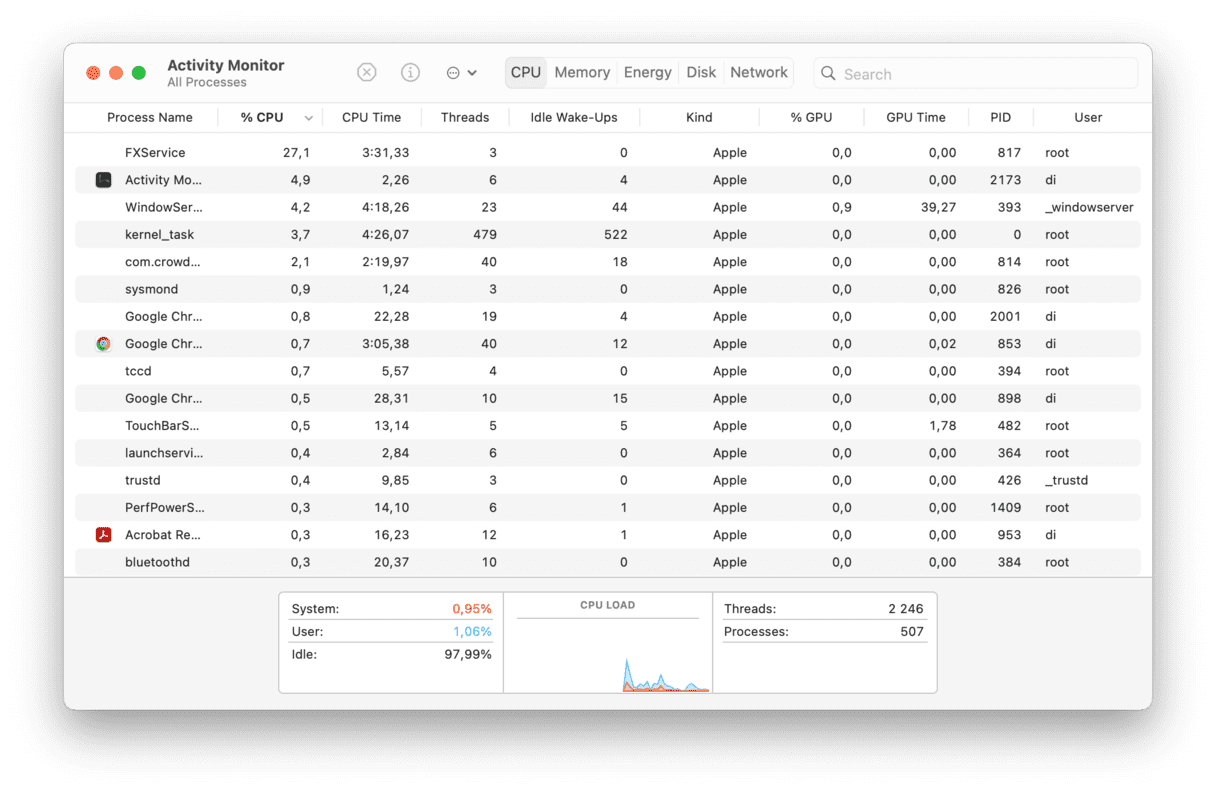Select the FXService process row
The height and width of the screenshot is (794, 1216).
click(x=608, y=153)
